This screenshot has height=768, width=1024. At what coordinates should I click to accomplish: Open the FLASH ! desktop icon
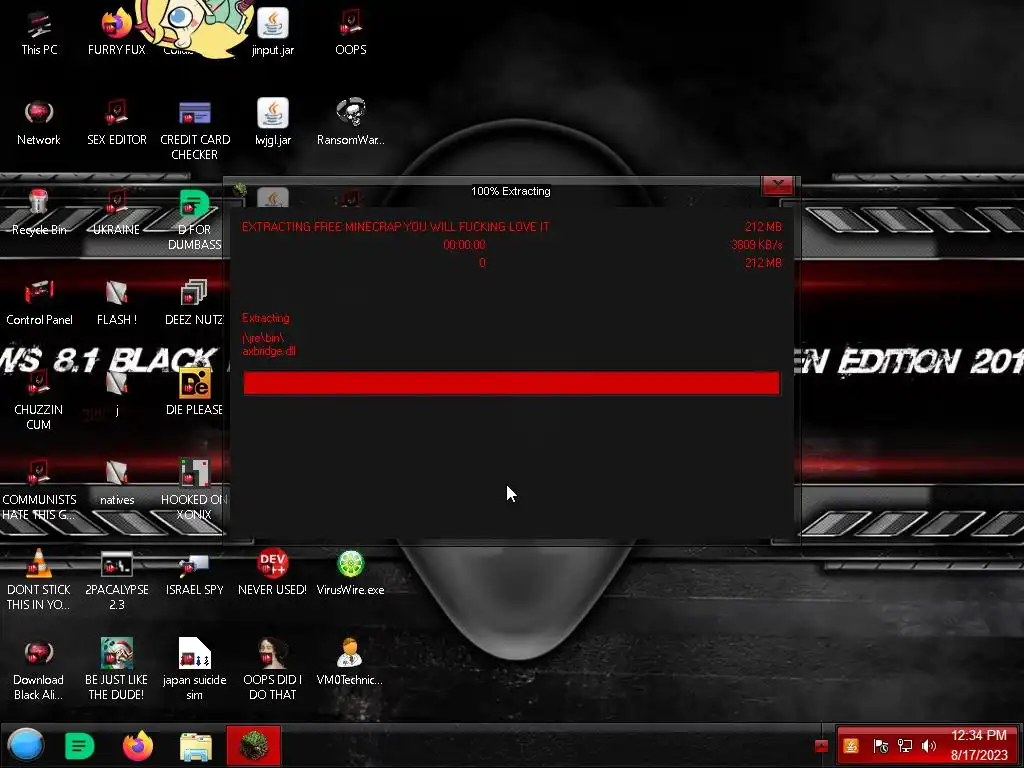pos(116,302)
